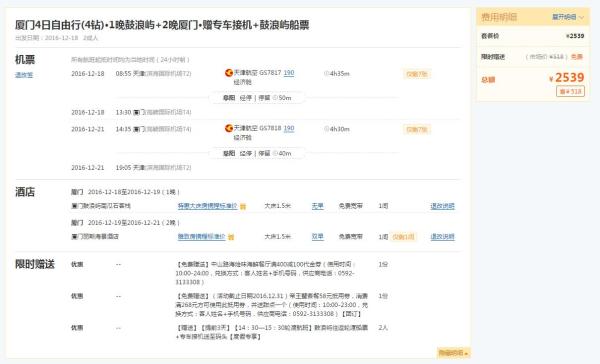This screenshot has height=364, width=600.
Task: Click the 限时赠送 section heading
Action: point(35,264)
